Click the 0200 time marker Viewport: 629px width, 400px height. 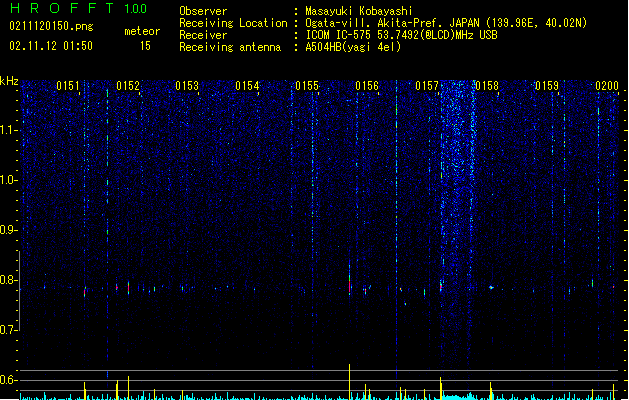pyautogui.click(x=607, y=86)
